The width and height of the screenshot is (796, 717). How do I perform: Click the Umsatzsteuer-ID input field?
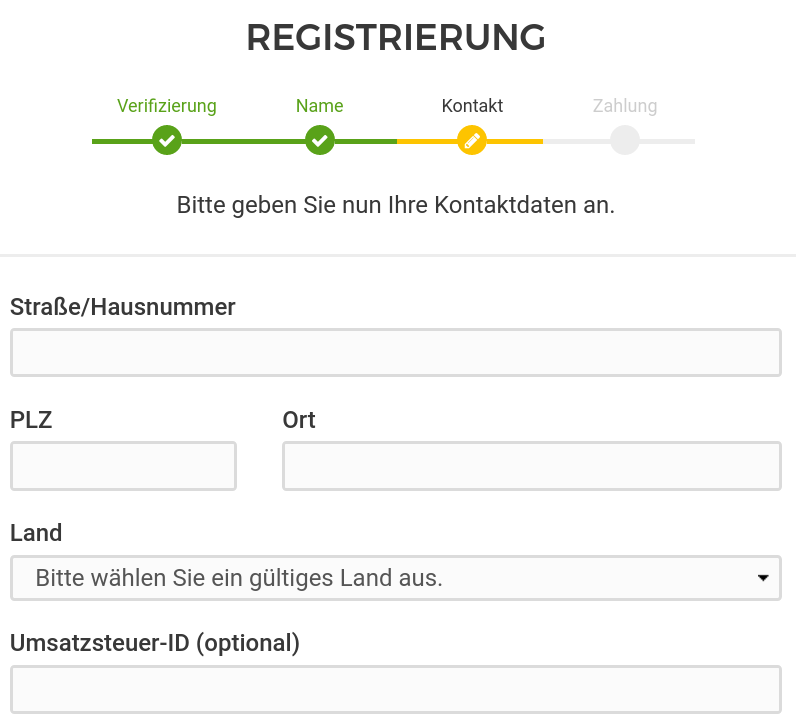(395, 690)
